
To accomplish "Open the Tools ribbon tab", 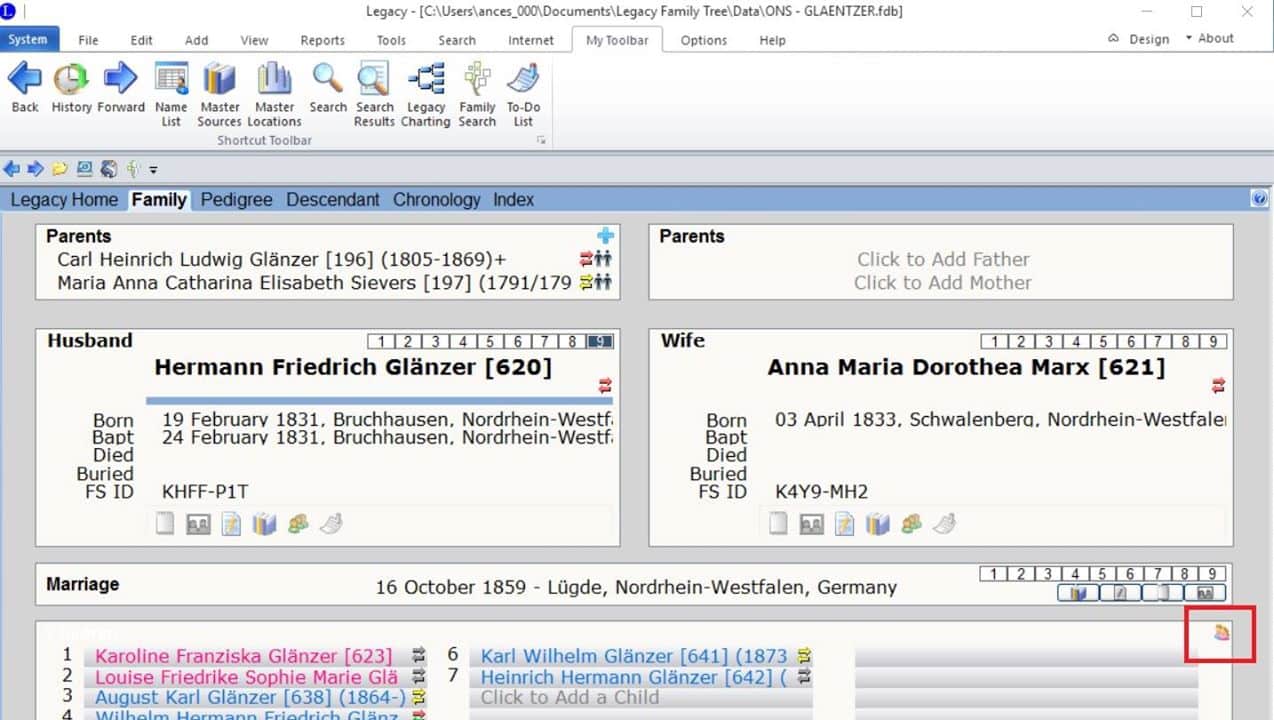I will tap(391, 40).
